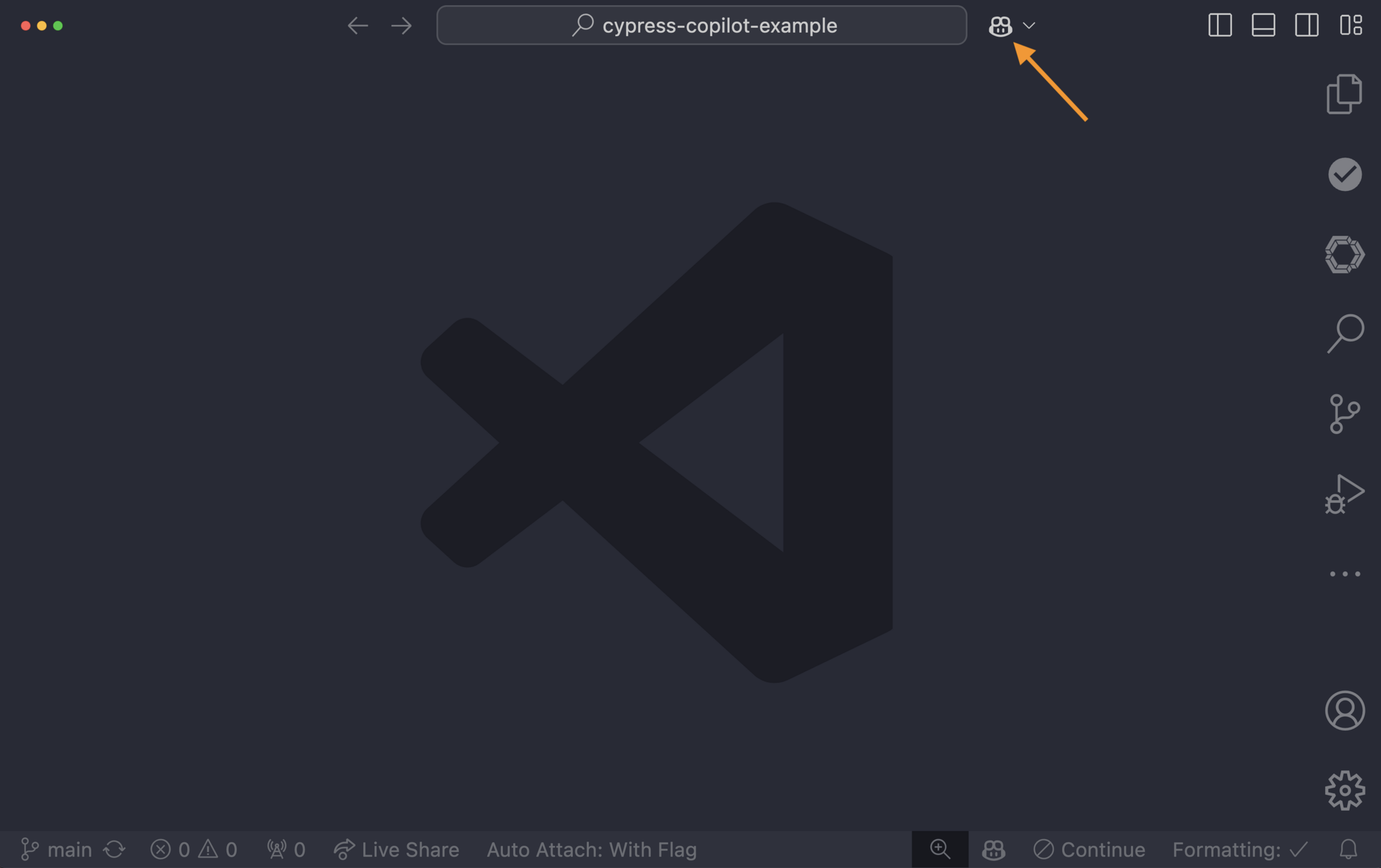Screen dimensions: 1381x868
Task: Show additional views via the three dots
Action: pyautogui.click(x=1344, y=574)
